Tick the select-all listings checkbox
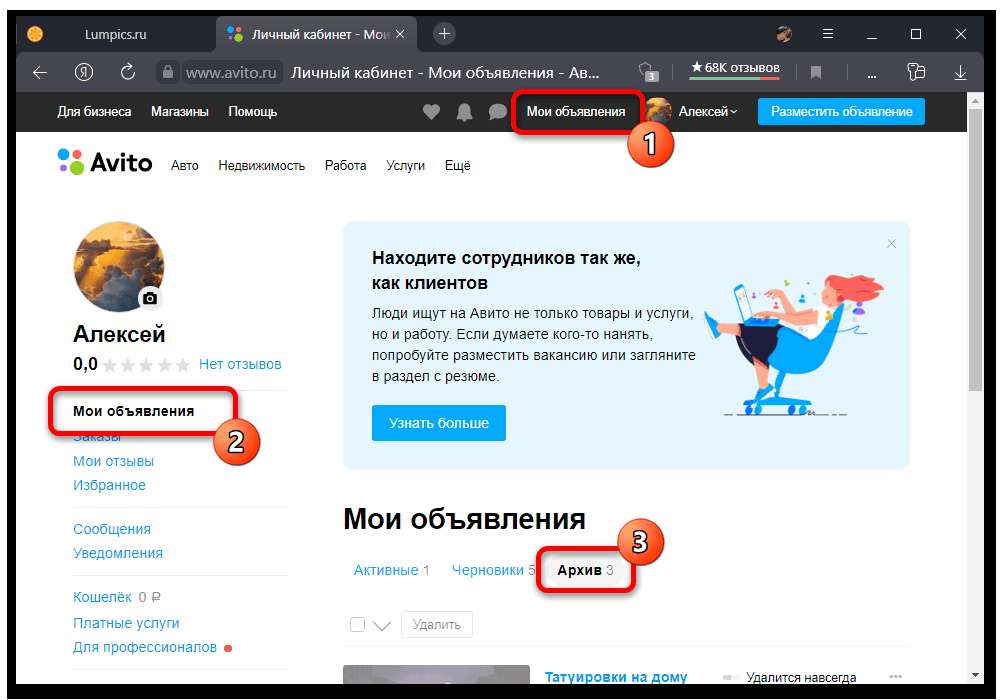 coord(357,625)
